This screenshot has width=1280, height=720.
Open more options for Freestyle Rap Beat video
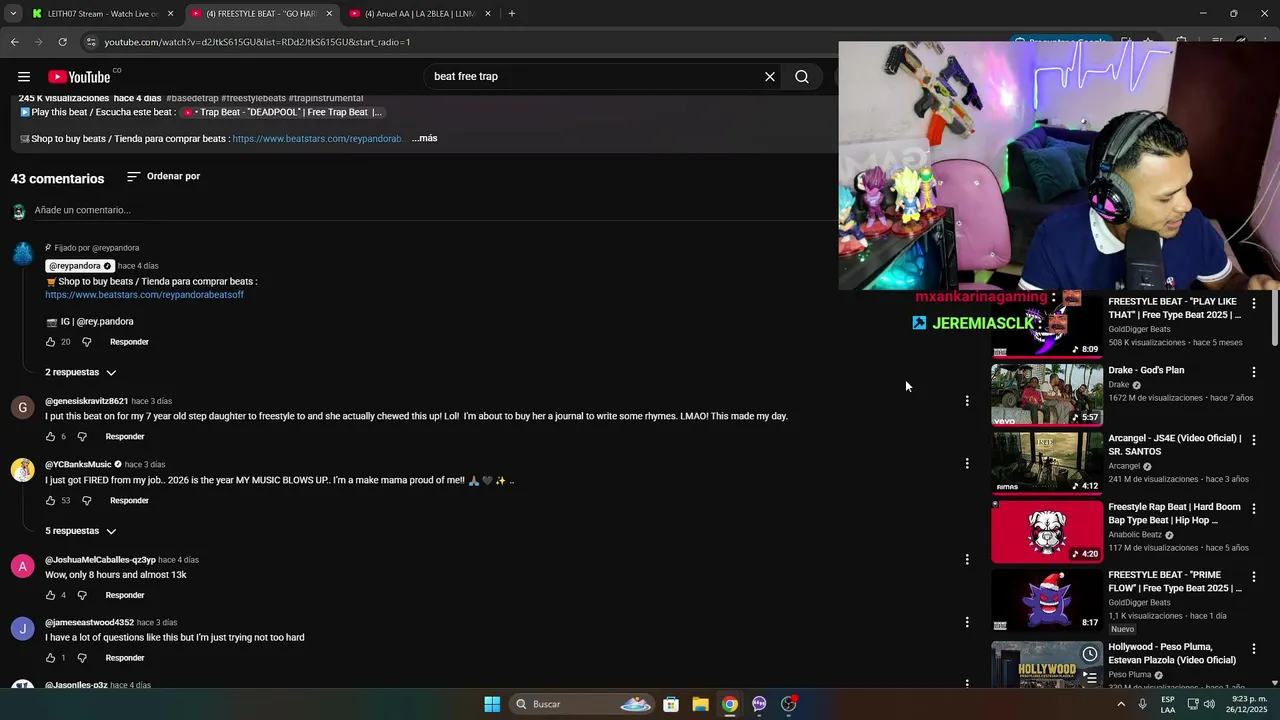coord(1254,509)
